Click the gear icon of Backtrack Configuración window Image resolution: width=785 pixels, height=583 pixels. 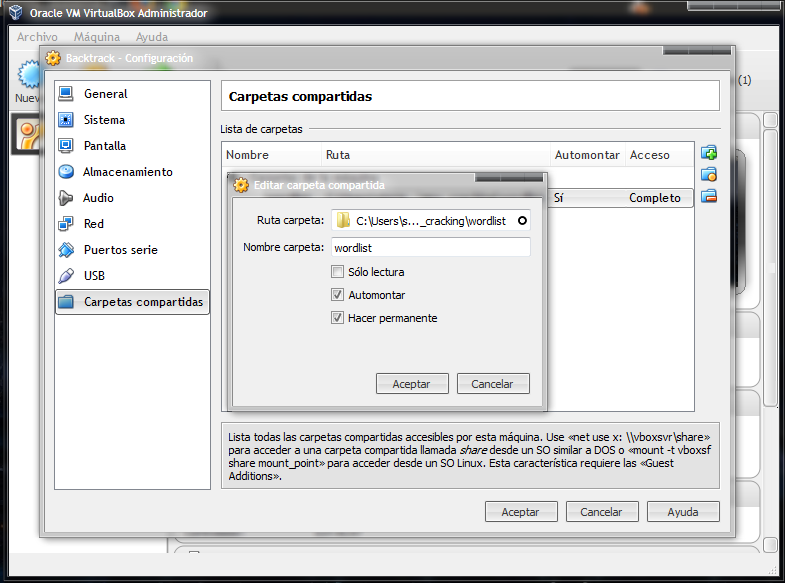pyautogui.click(x=53, y=58)
